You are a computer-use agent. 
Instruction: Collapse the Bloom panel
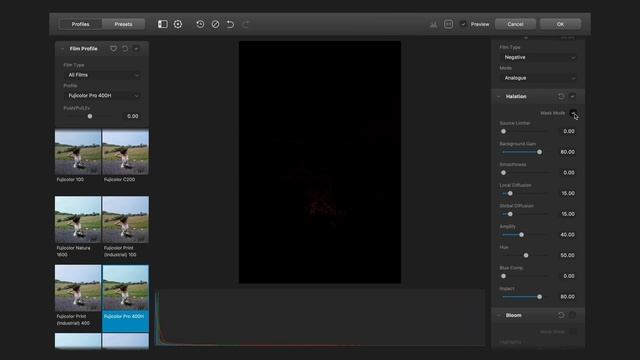498,315
